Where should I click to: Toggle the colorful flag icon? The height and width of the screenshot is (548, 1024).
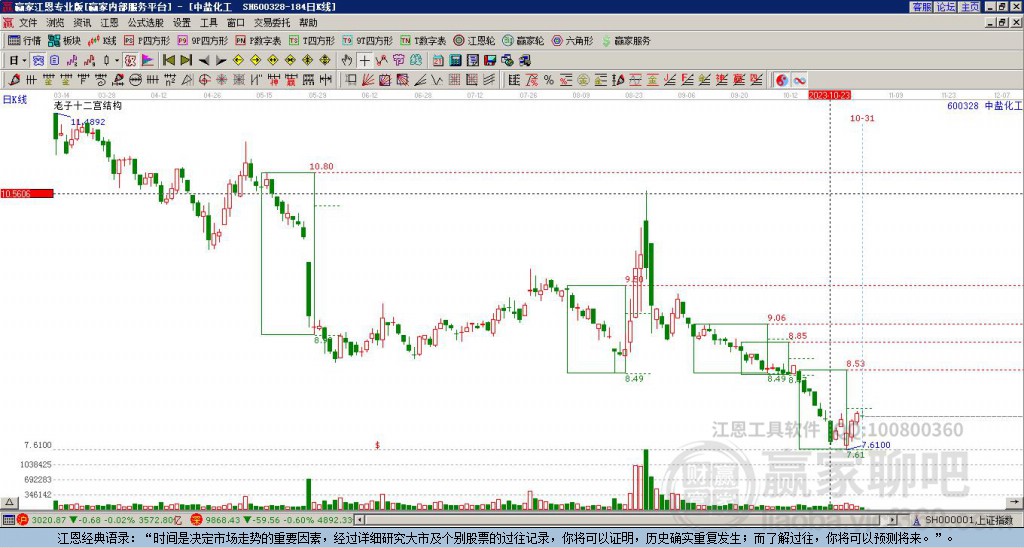point(148,60)
